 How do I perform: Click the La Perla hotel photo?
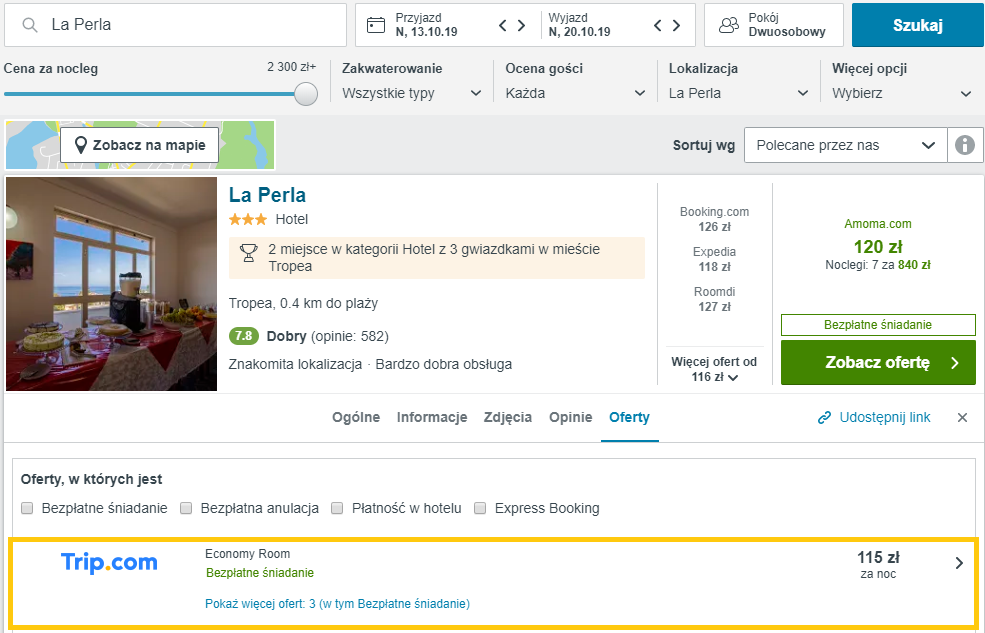pyautogui.click(x=111, y=284)
